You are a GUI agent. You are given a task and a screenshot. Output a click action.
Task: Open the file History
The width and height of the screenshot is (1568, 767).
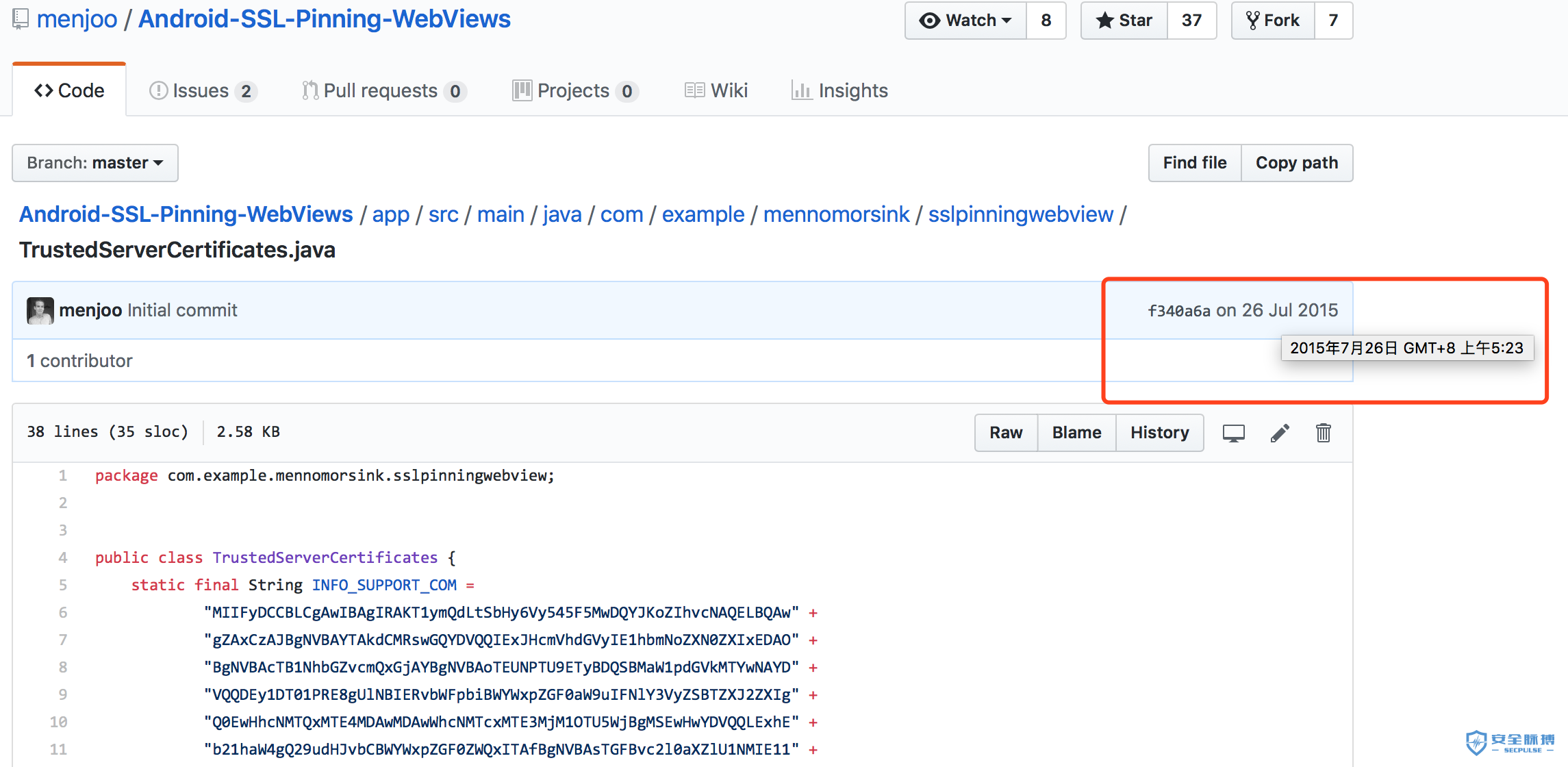[1160, 433]
